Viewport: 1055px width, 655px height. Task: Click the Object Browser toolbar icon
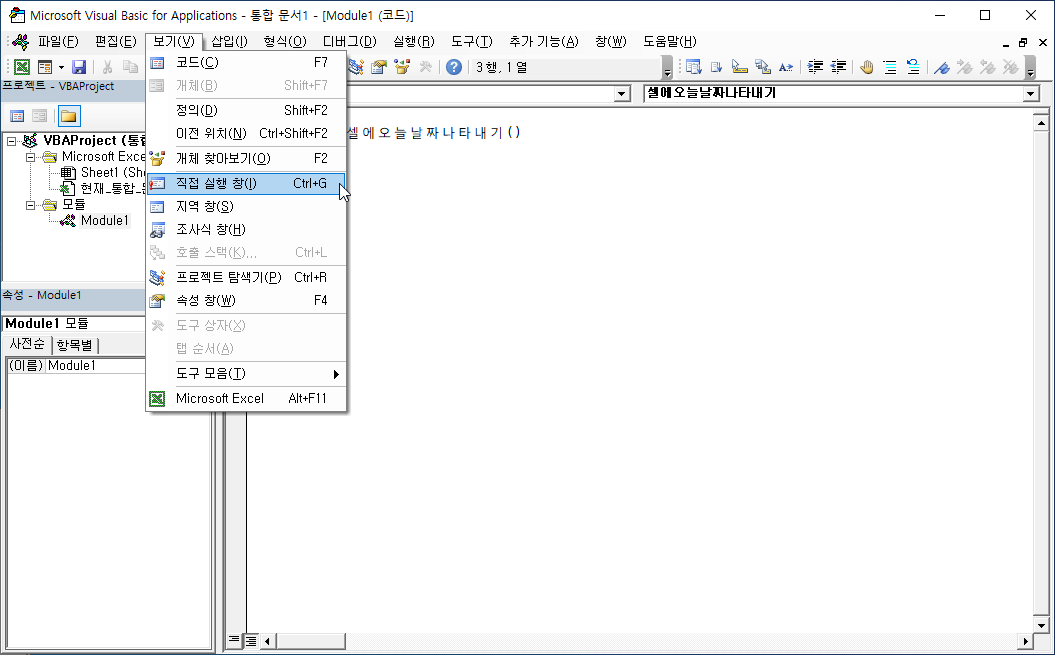point(402,67)
